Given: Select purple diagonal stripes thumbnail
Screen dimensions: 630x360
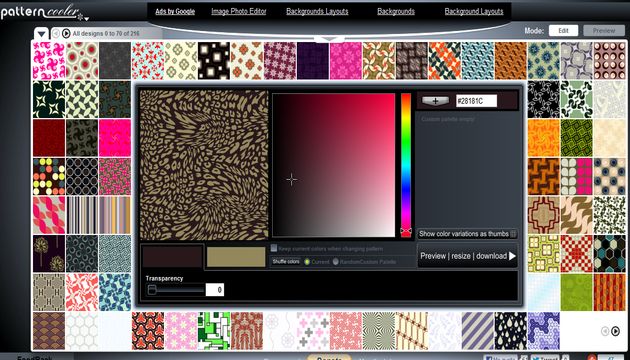Looking at the screenshot, I should [477, 331].
